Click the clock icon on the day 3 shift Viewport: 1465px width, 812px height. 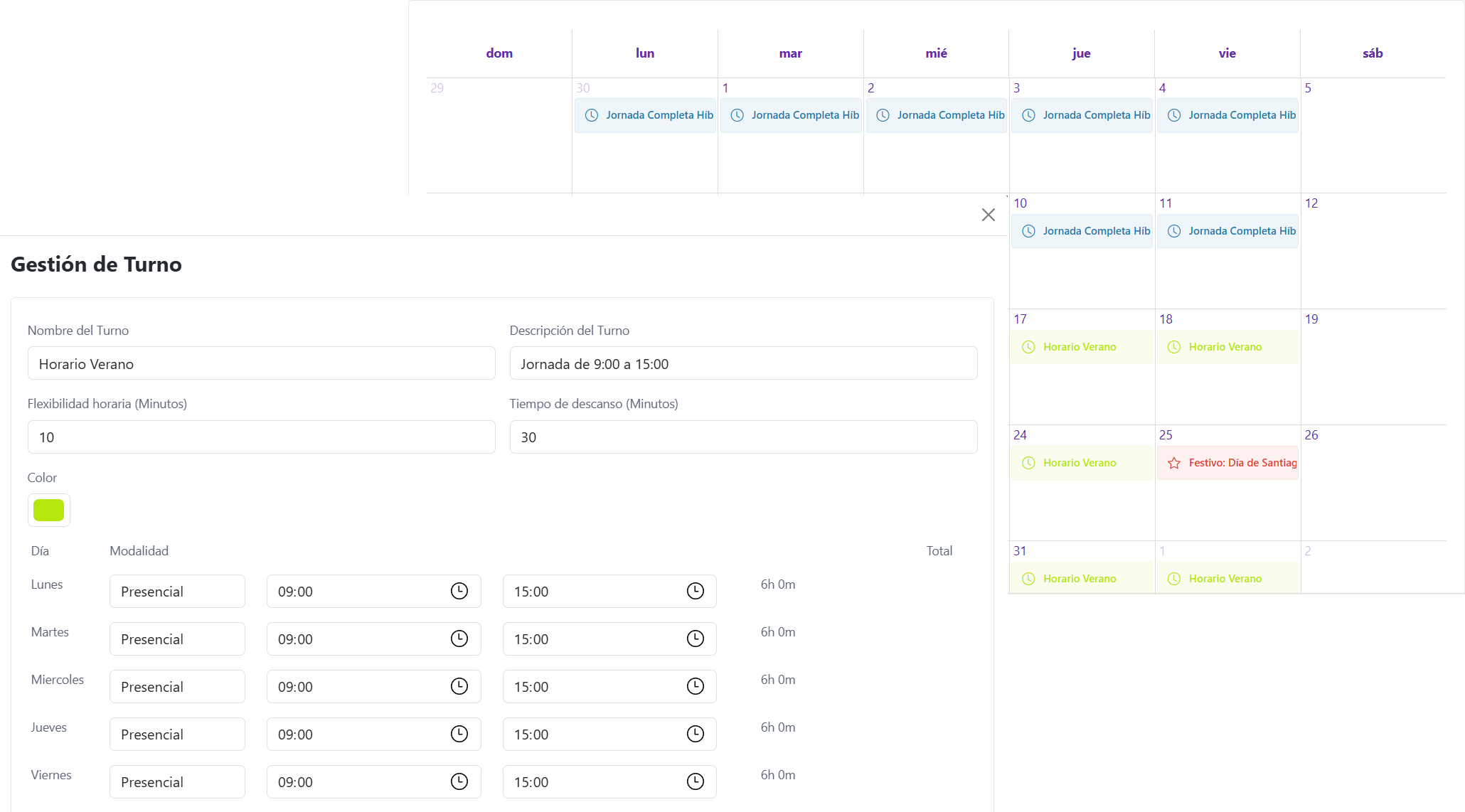[x=1028, y=115]
